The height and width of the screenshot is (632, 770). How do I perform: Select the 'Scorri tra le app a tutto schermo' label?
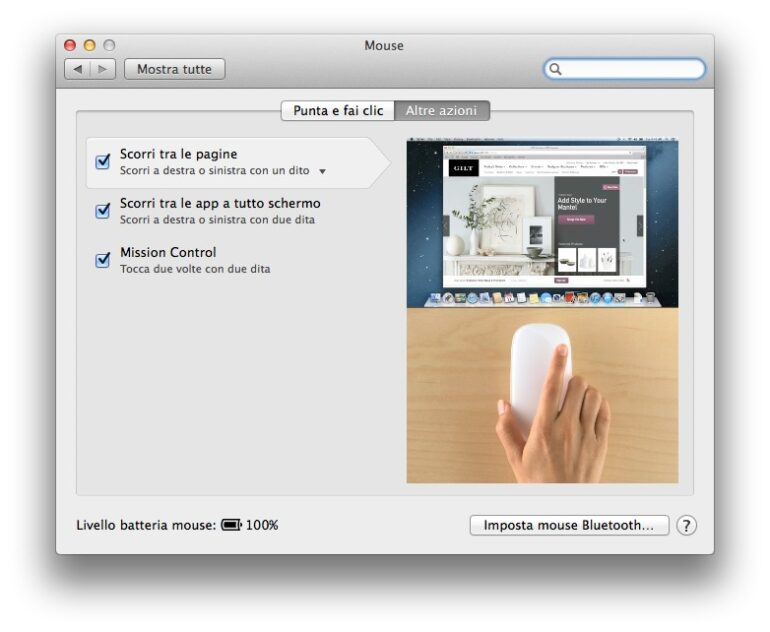click(x=220, y=203)
